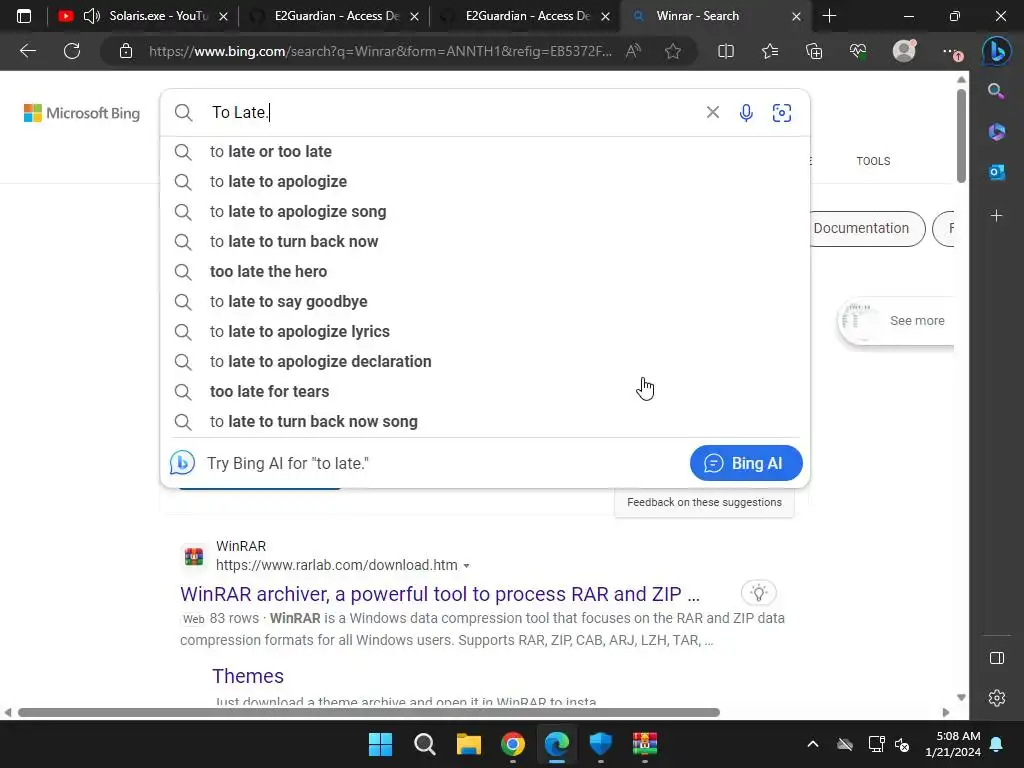Open the Bing Copilot sidebar icon
1024x768 pixels.
[x=997, y=51]
